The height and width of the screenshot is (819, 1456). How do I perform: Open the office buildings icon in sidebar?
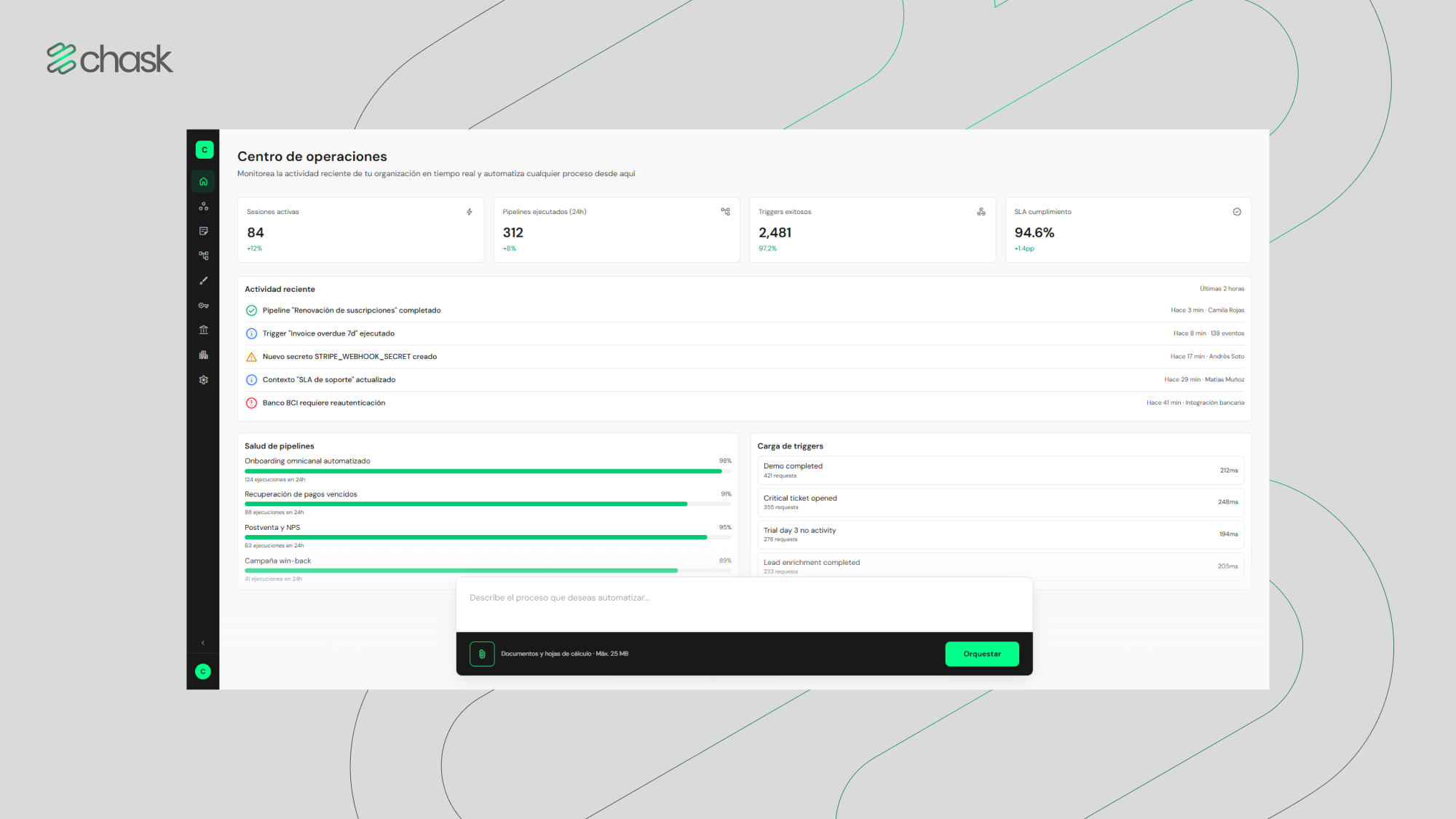(x=203, y=355)
